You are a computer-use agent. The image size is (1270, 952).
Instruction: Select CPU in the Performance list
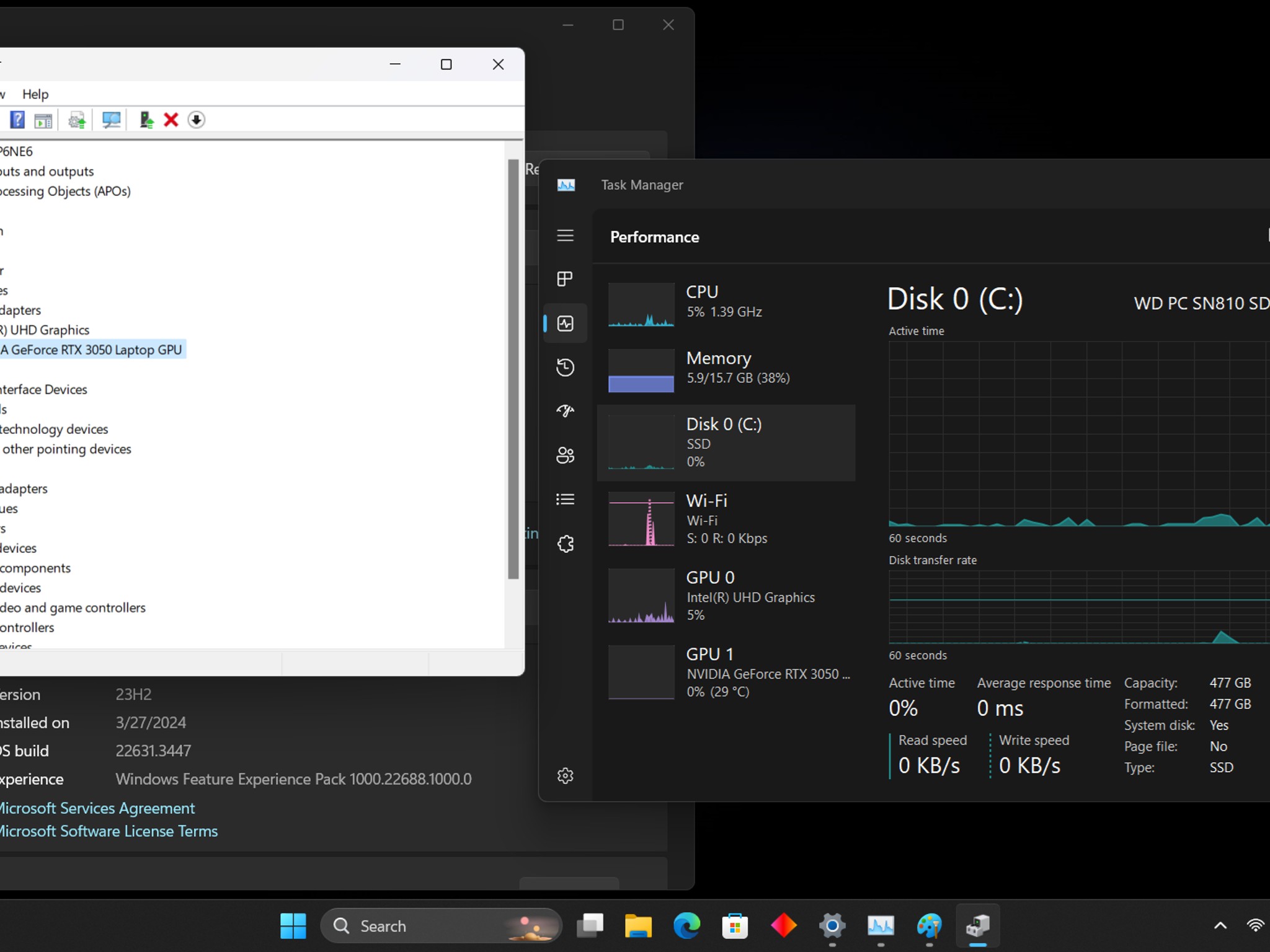pyautogui.click(x=726, y=304)
